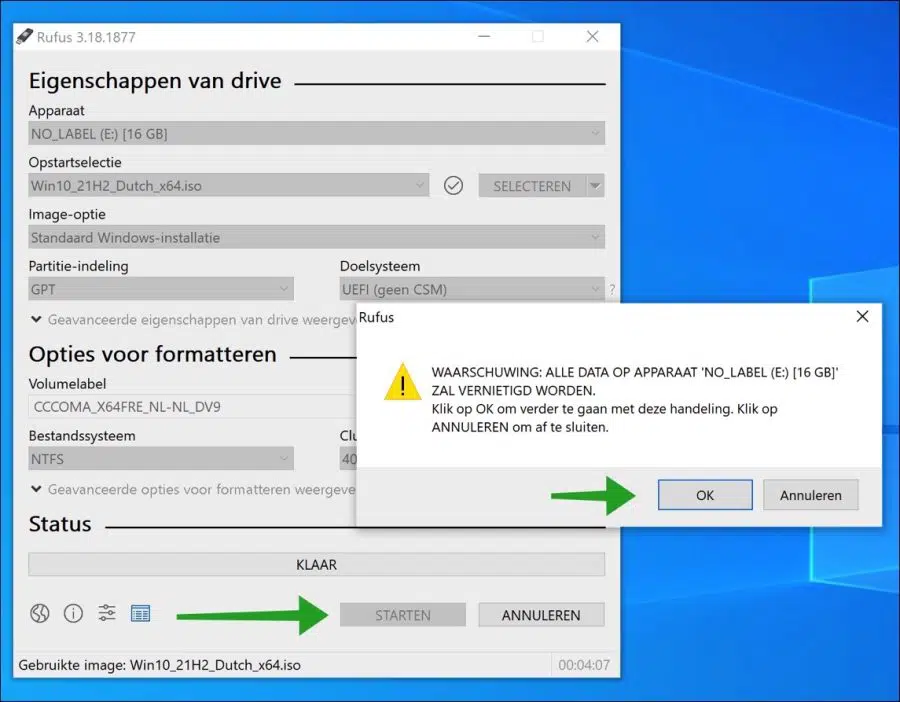Click the 'Eigenschappen van drive' heading

tap(155, 81)
